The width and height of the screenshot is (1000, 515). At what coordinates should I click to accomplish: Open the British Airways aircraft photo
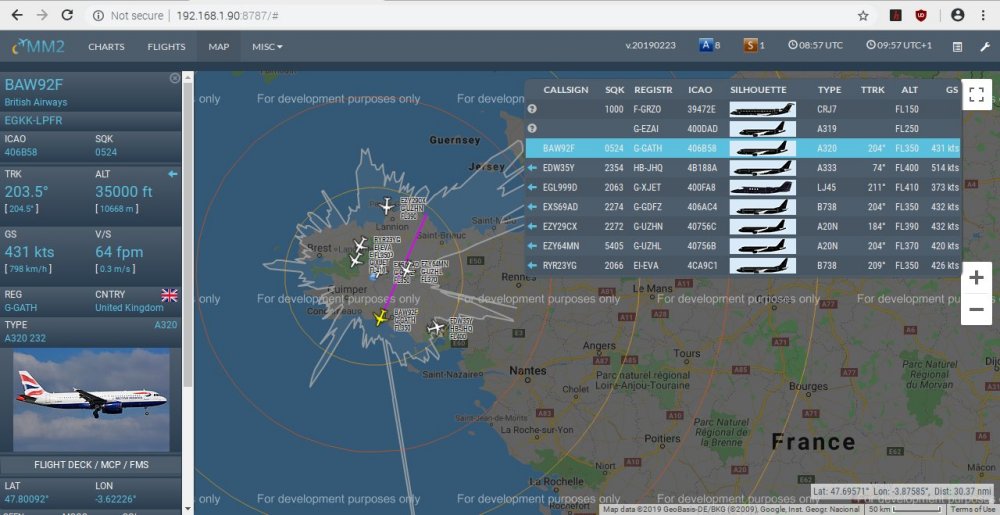click(91, 400)
